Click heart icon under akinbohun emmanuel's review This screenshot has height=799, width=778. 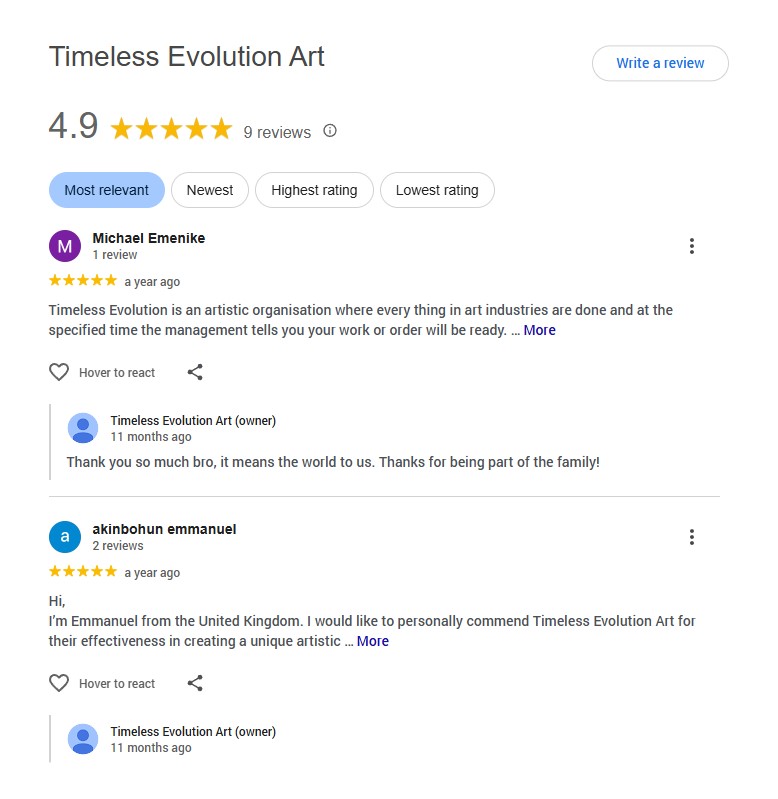tap(59, 683)
